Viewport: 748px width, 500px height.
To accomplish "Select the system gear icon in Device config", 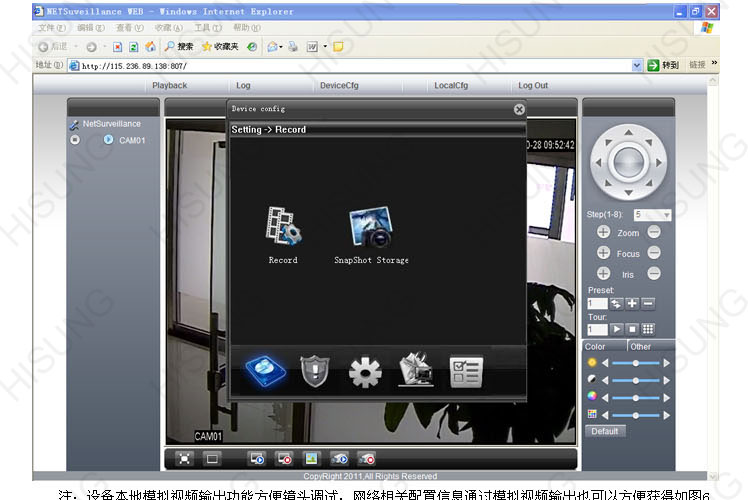I will pyautogui.click(x=364, y=372).
